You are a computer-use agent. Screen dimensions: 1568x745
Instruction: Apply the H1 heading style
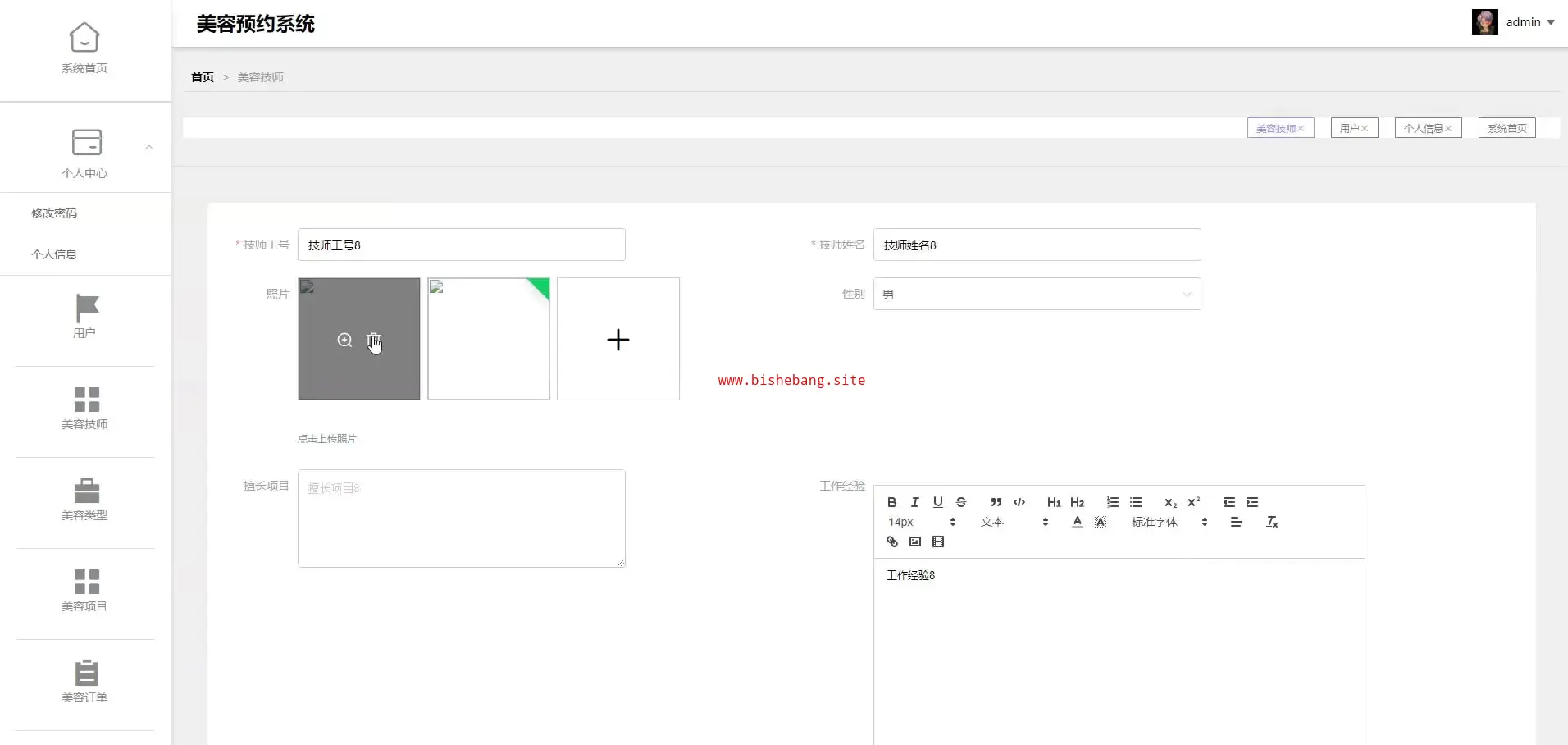[1054, 502]
